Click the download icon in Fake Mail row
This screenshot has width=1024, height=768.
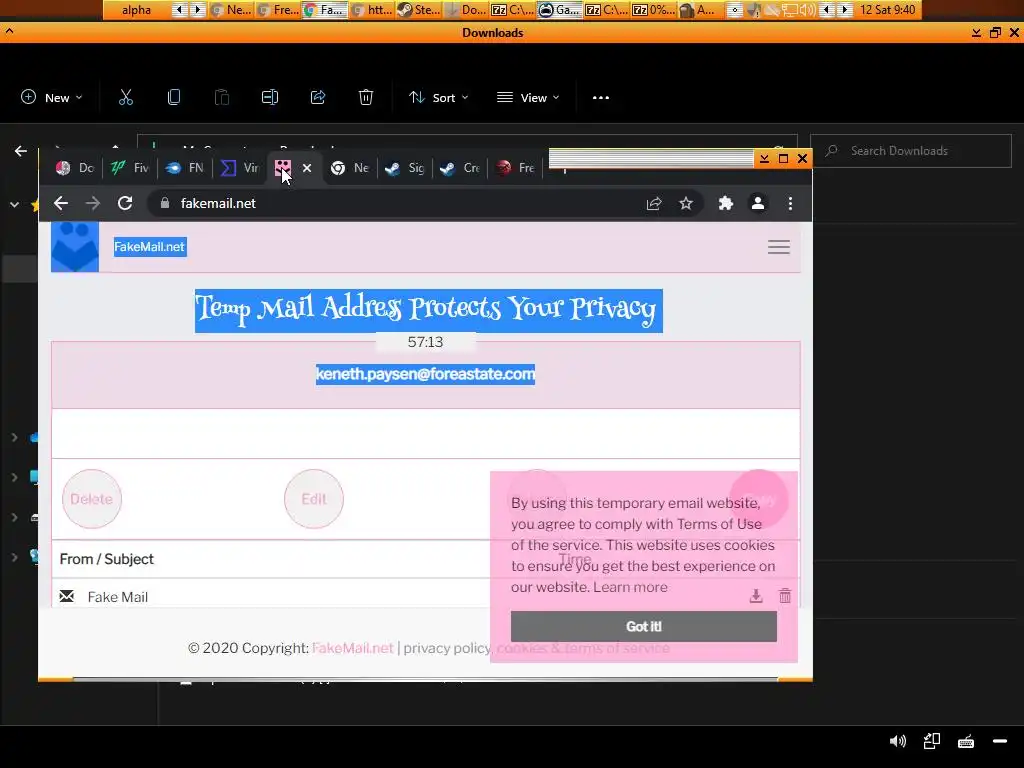756,596
